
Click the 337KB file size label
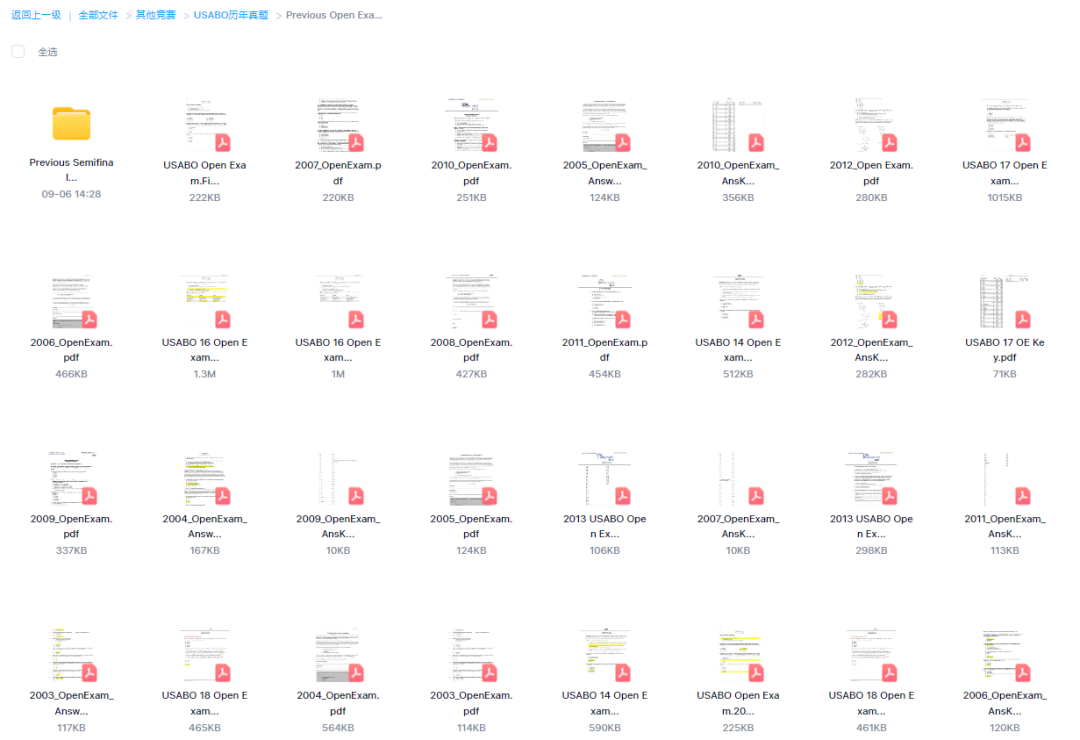71,551
